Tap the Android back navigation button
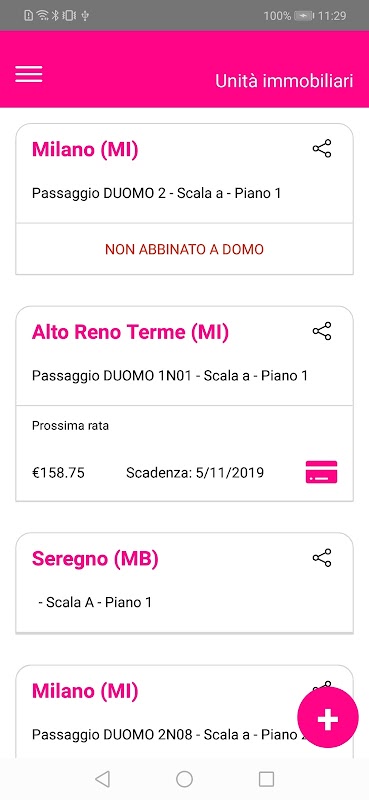This screenshot has height=800, width=369. click(102, 779)
